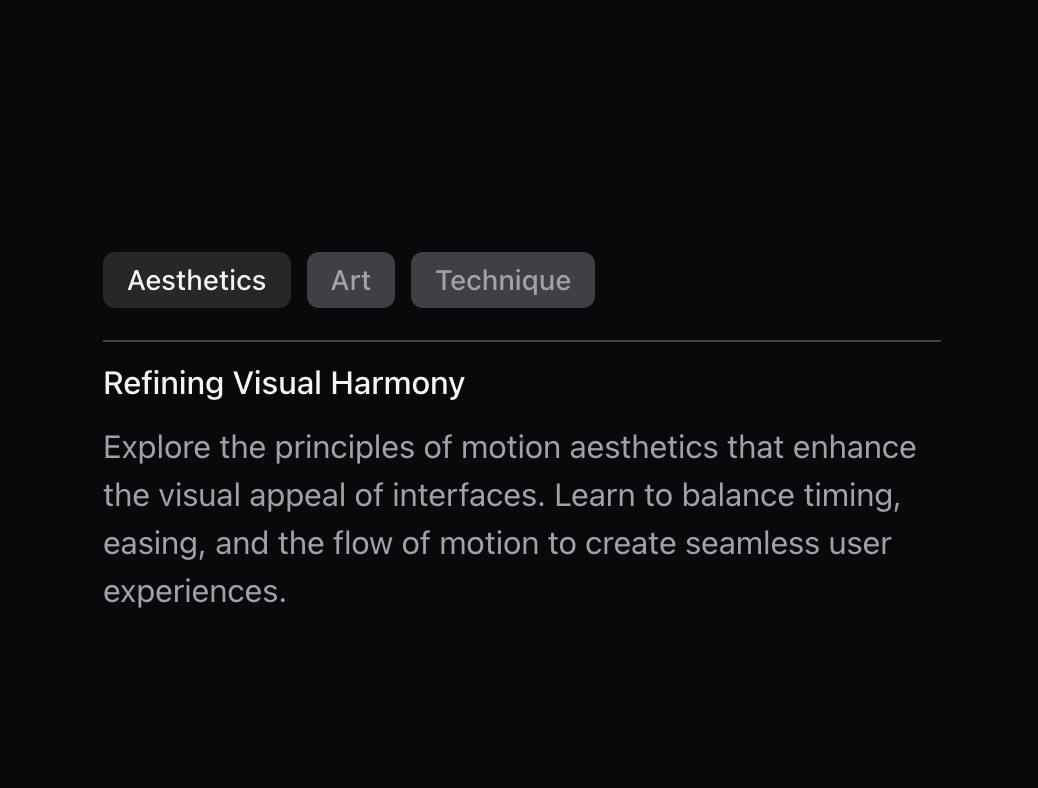Click the word 'Harmony' in the heading

pyautogui.click(x=397, y=383)
